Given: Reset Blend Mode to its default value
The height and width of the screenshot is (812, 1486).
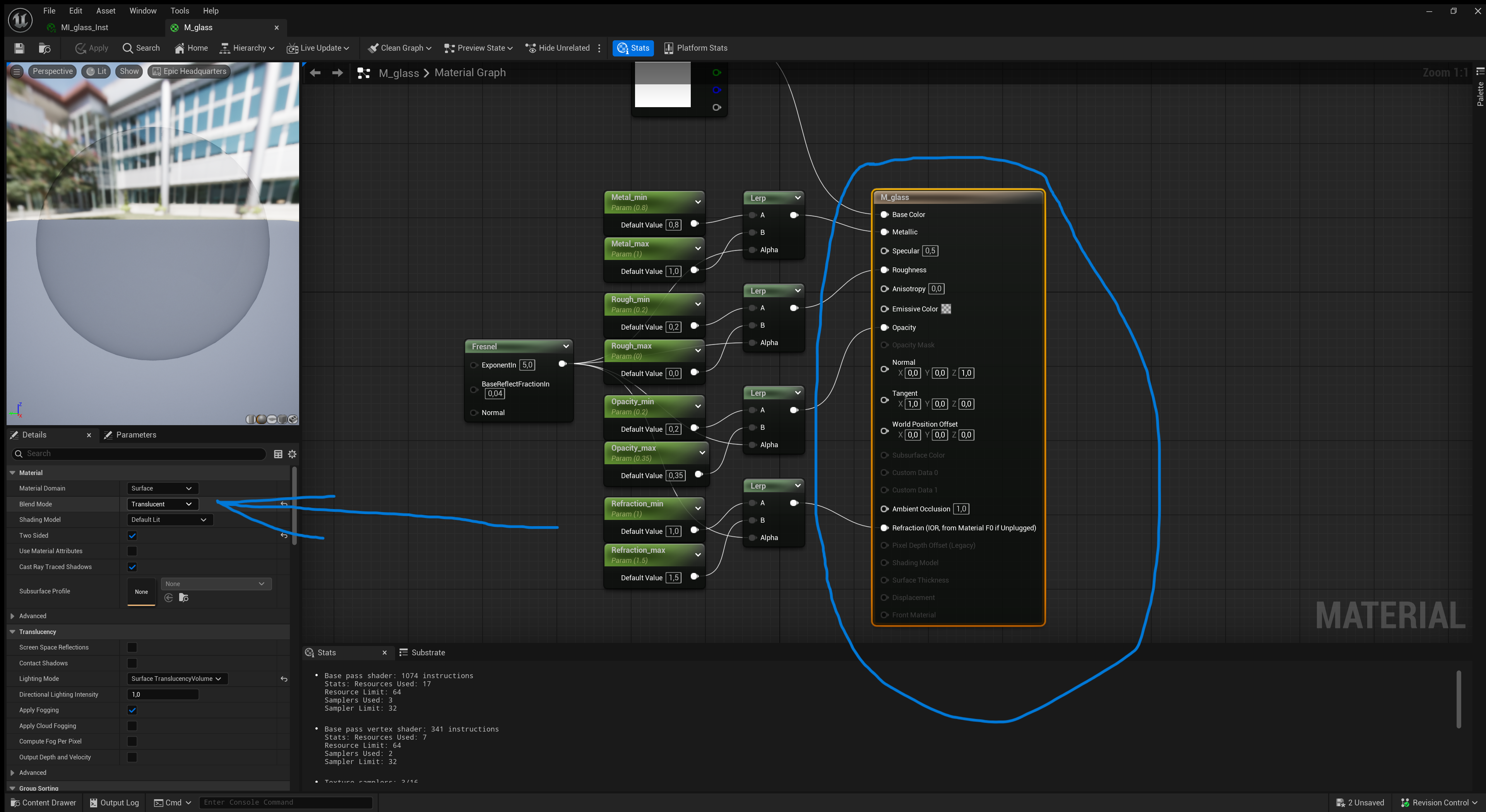Looking at the screenshot, I should click(284, 504).
